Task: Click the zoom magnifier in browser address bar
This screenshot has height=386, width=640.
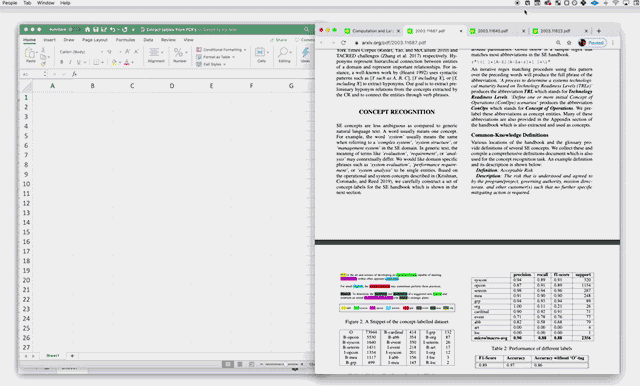Action: tap(558, 42)
